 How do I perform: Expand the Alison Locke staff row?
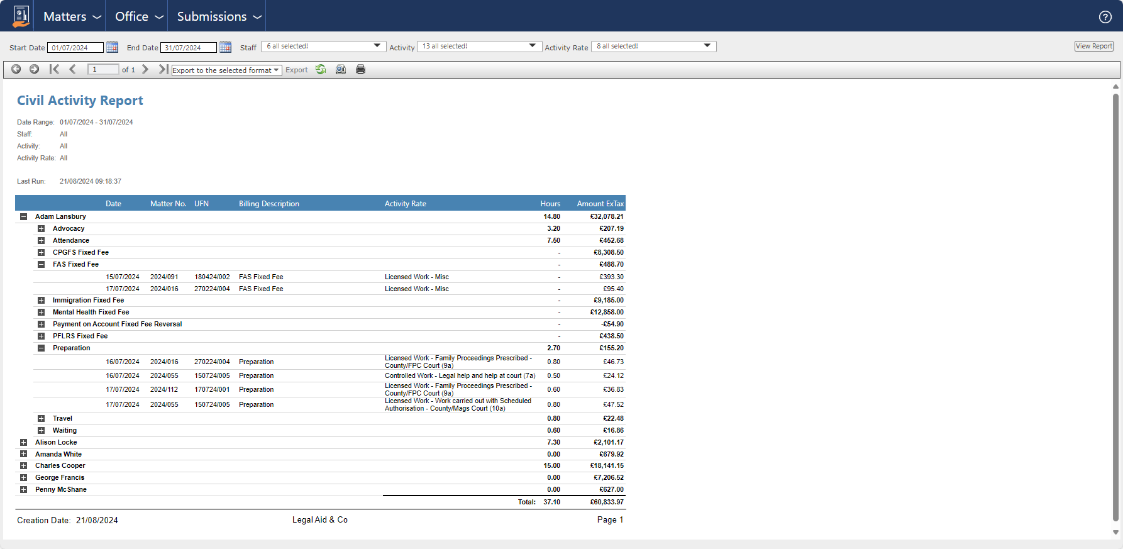coord(23,442)
